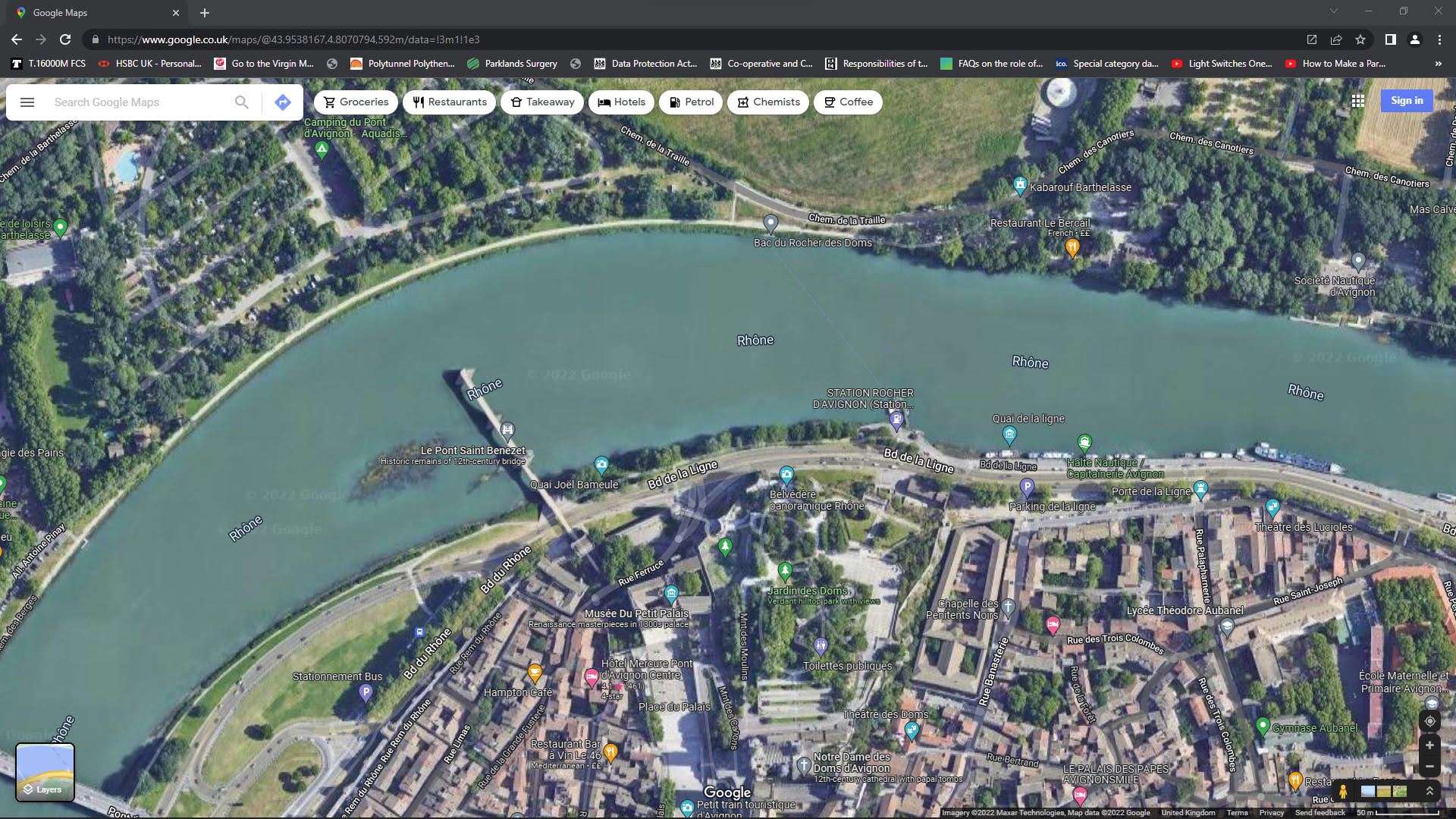Click the Parking de la ligne pin
The width and height of the screenshot is (1456, 819).
coord(1027,487)
